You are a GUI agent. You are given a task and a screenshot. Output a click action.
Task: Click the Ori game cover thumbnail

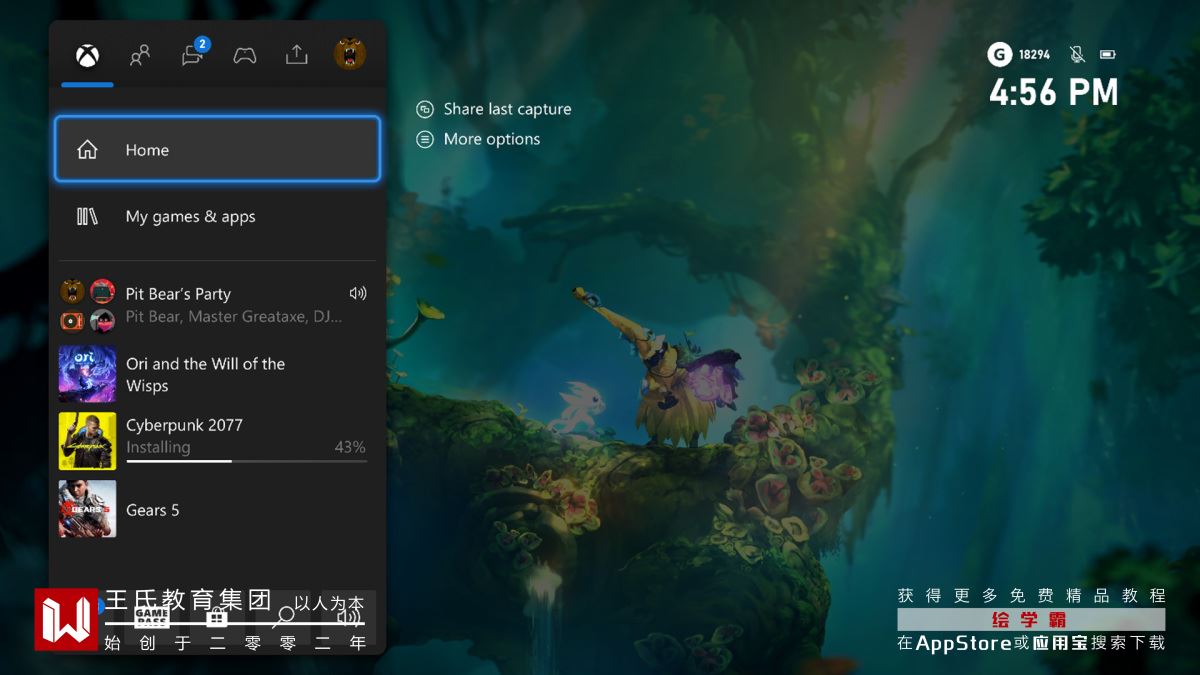87,374
